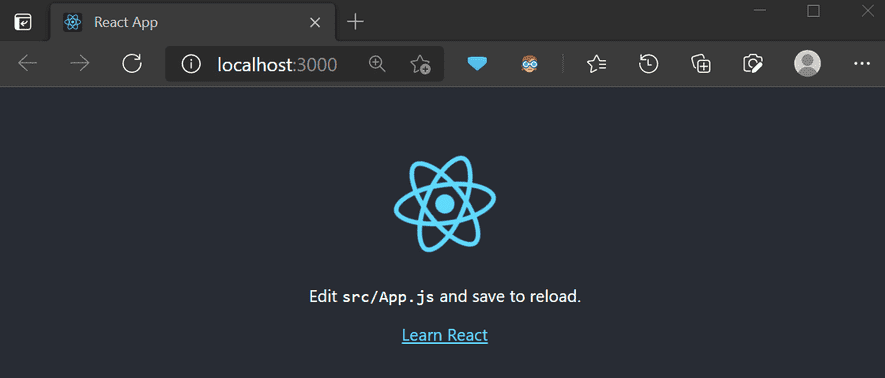Viewport: 885px width, 378px height.
Task: Click the React atom logo
Action: [x=445, y=203]
